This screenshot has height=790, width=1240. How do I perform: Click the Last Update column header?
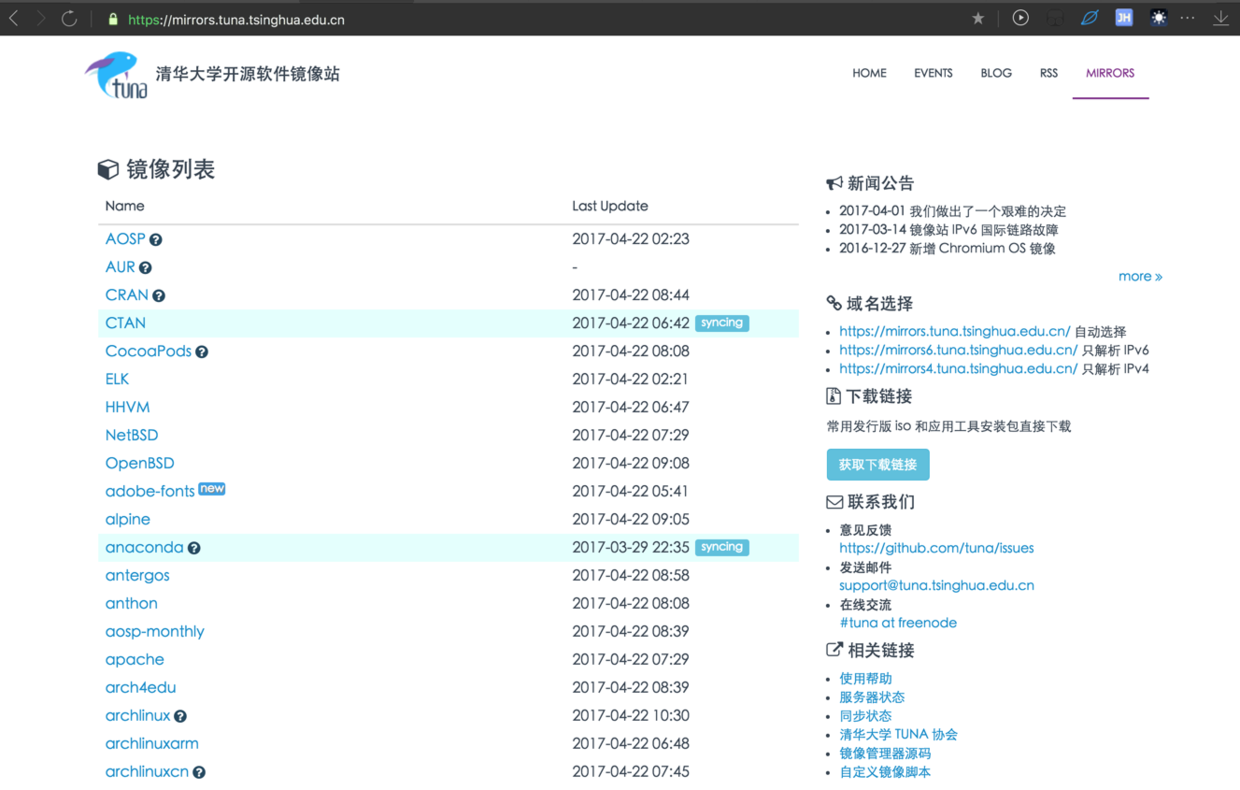[x=610, y=206]
